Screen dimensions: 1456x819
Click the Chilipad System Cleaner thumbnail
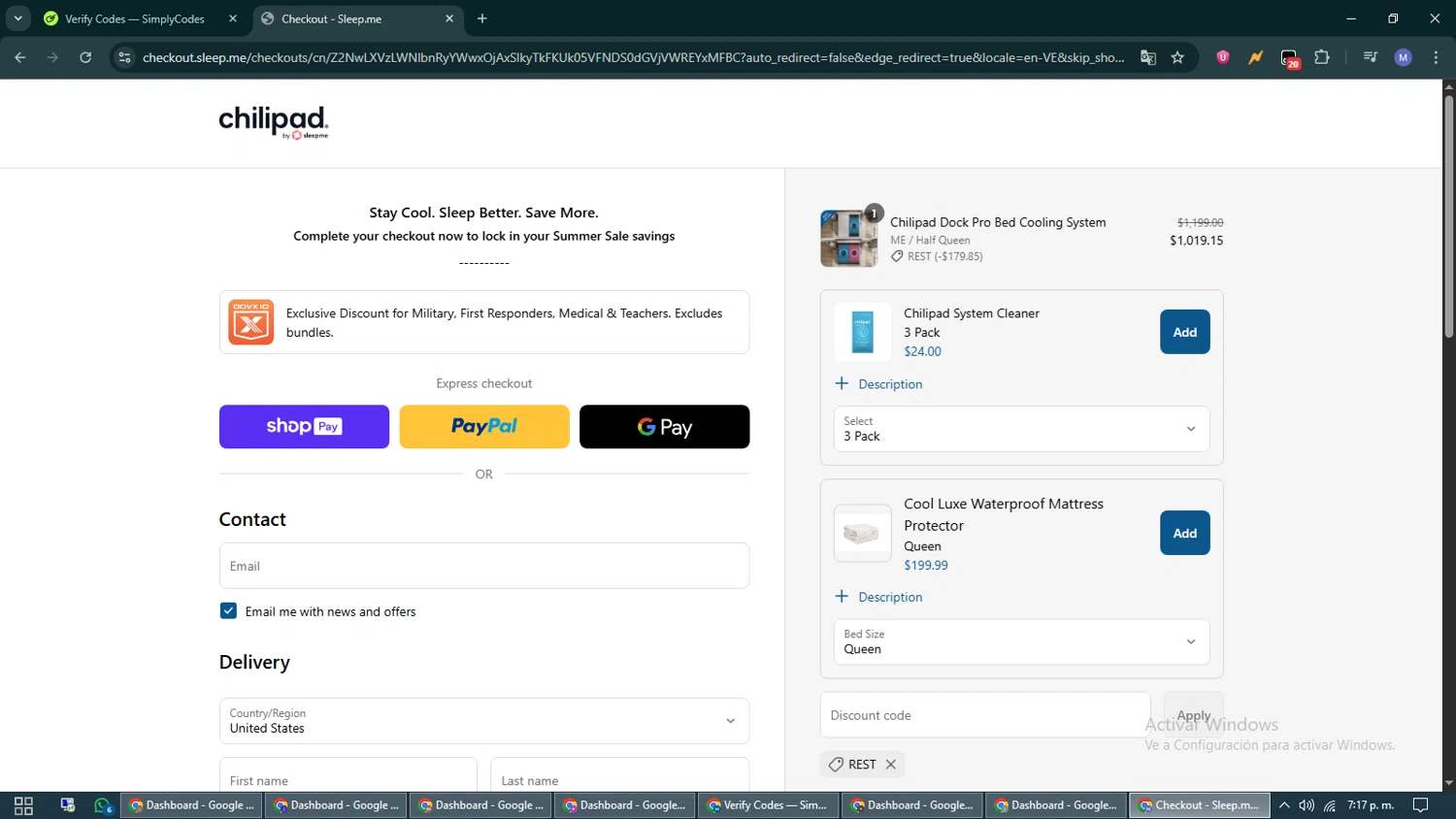click(862, 332)
